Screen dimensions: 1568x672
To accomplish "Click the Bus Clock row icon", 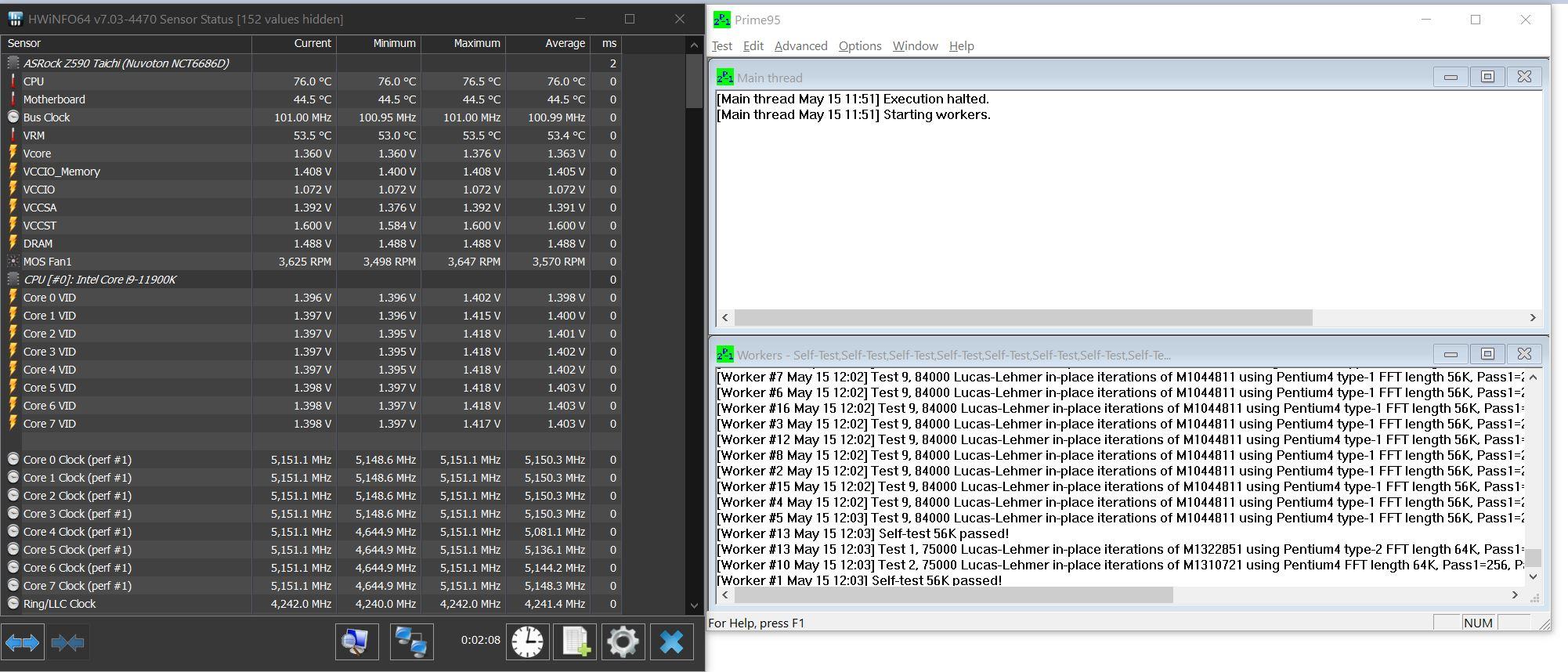I will pos(13,117).
